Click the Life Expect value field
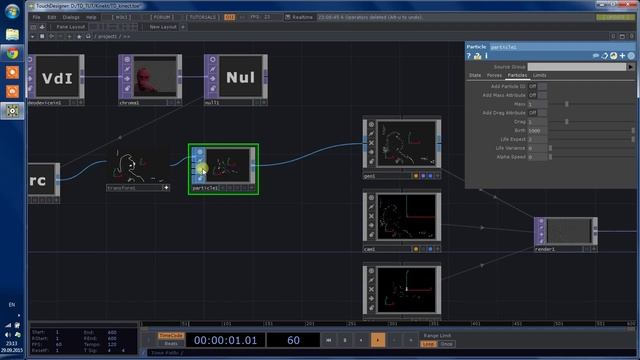Viewport: 640px width, 360px height. click(537, 139)
